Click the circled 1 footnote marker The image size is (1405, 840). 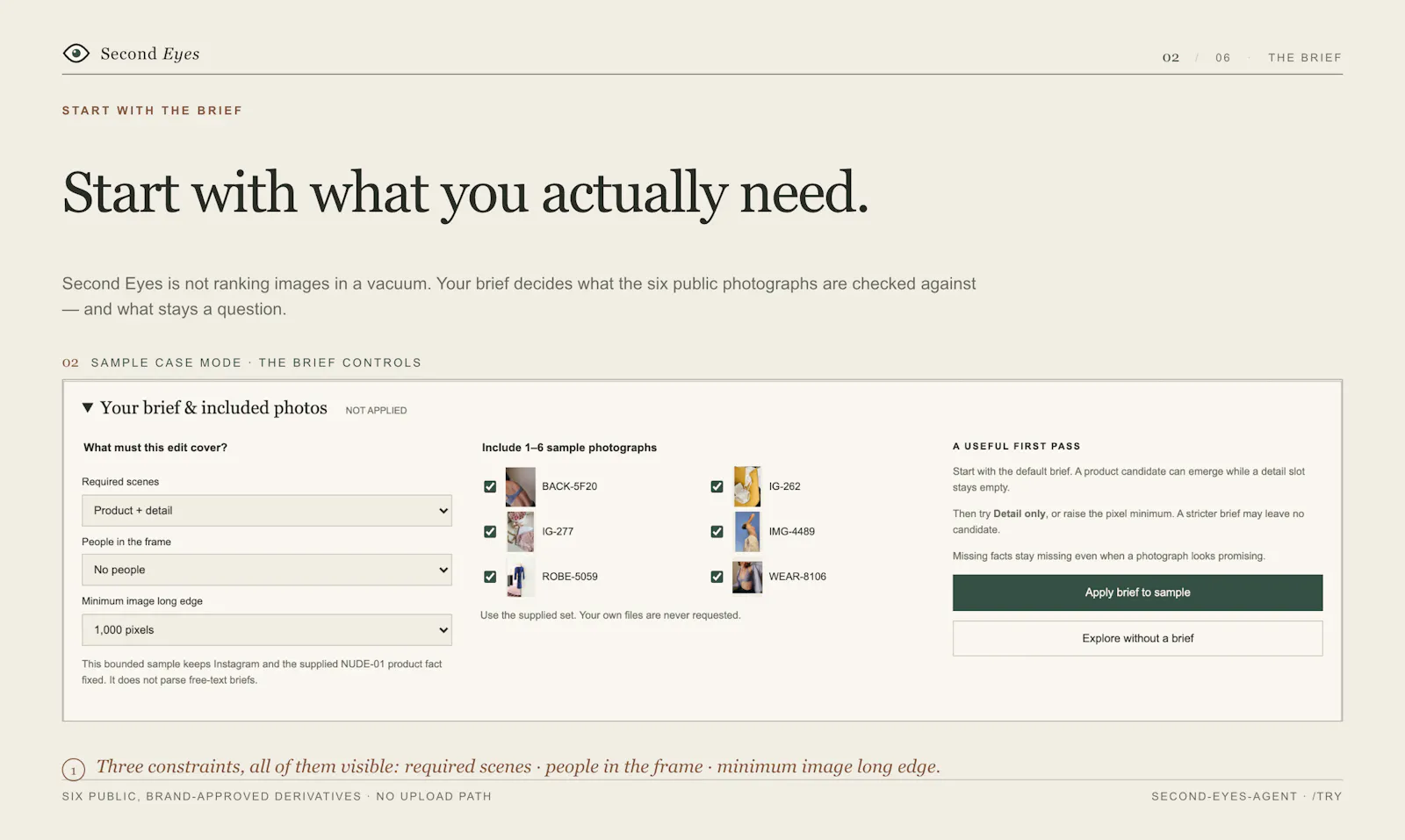point(74,771)
